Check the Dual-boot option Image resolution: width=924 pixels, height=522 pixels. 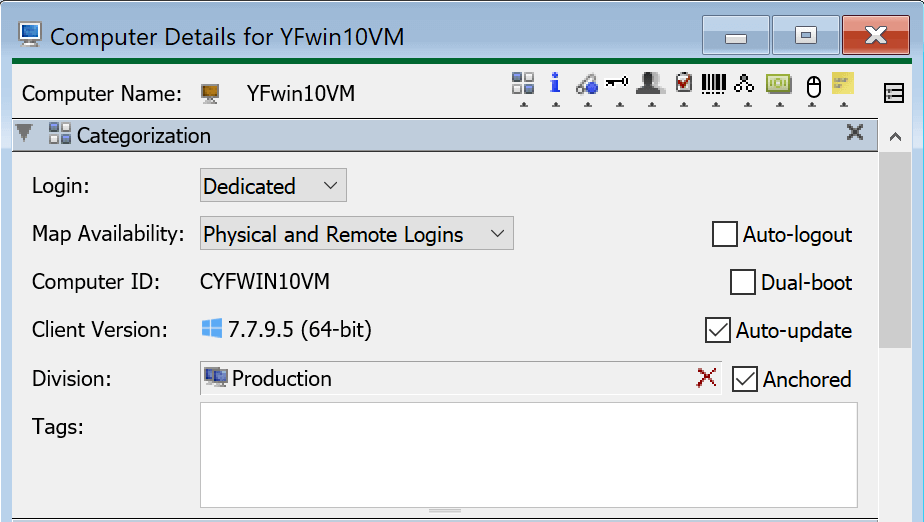(743, 283)
